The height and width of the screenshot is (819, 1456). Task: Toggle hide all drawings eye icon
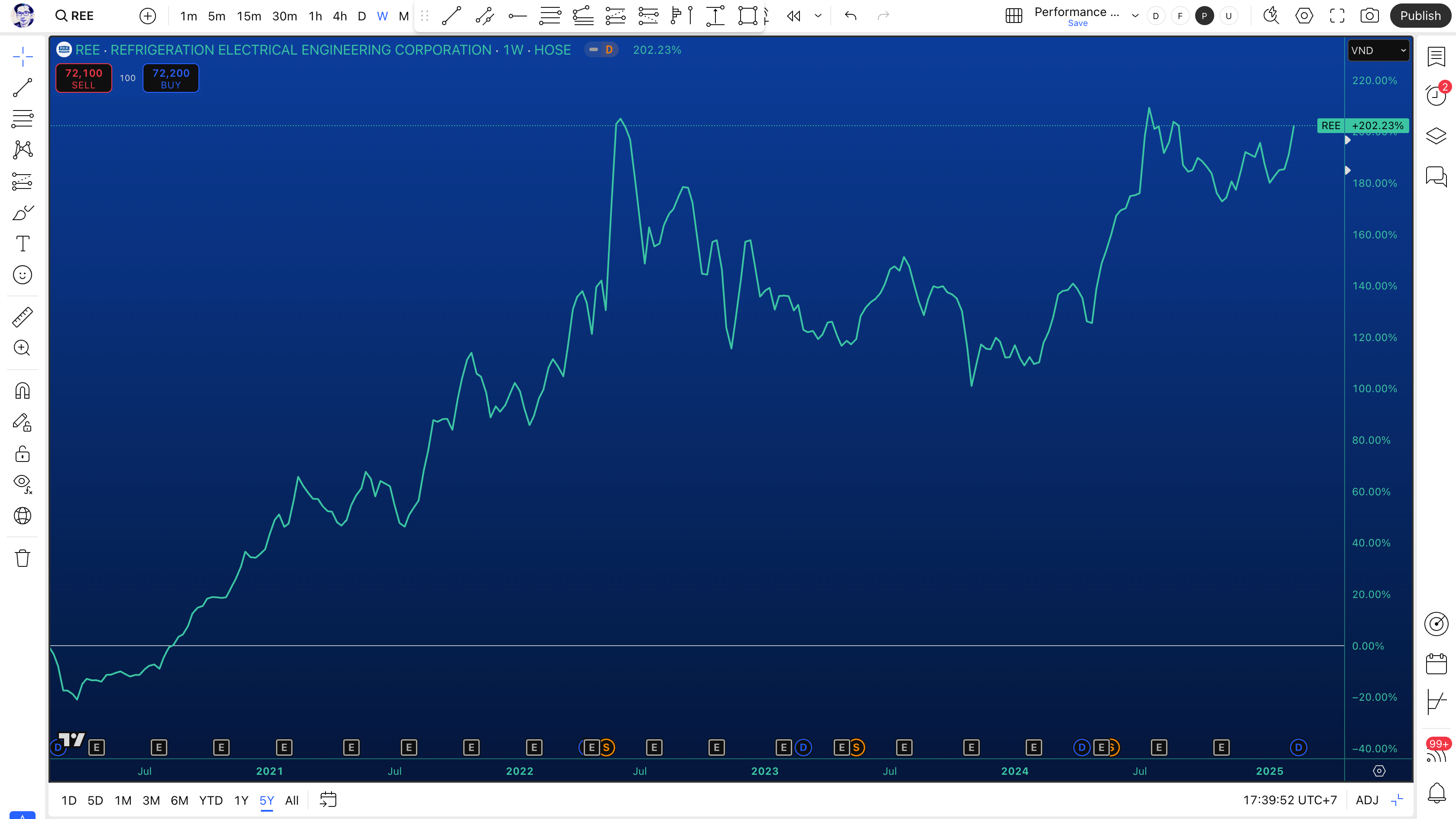pos(23,484)
